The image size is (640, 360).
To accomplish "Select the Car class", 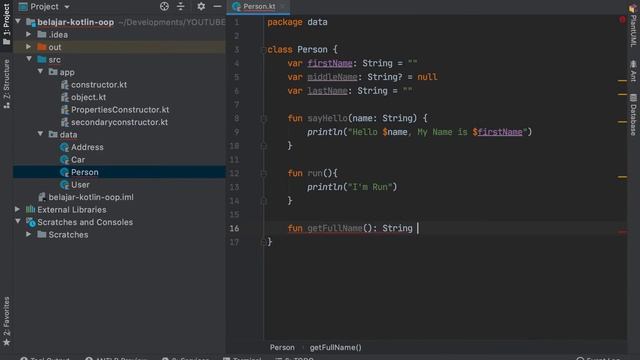I will coord(78,160).
